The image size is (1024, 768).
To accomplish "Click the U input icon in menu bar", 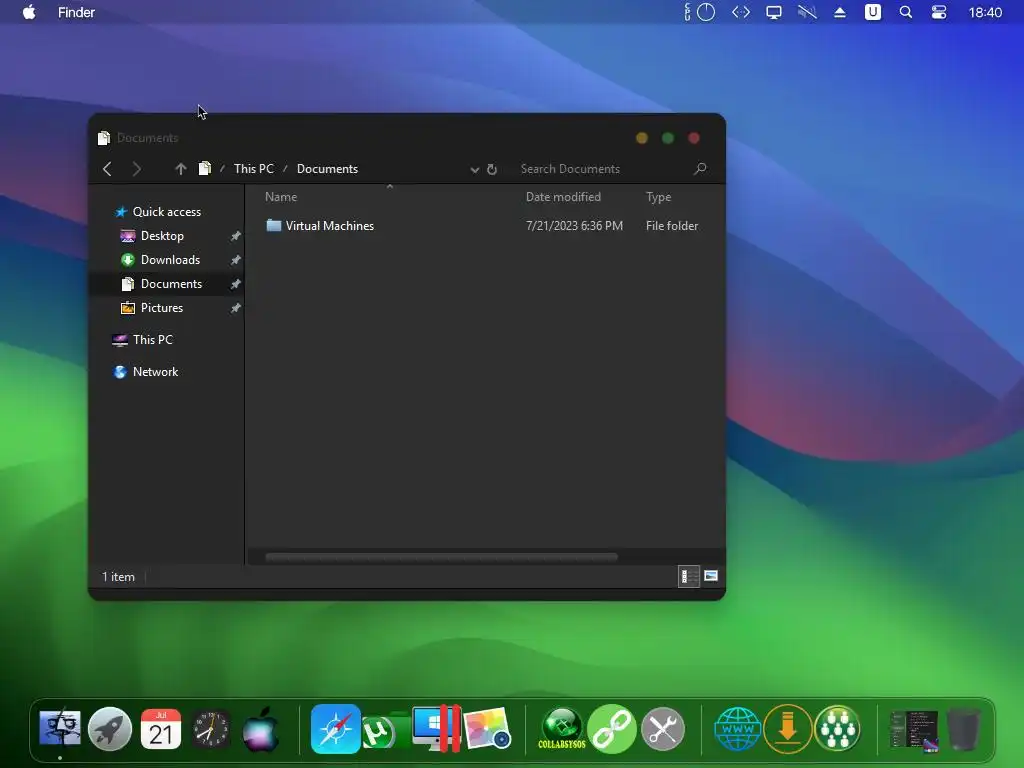I will coord(872,12).
